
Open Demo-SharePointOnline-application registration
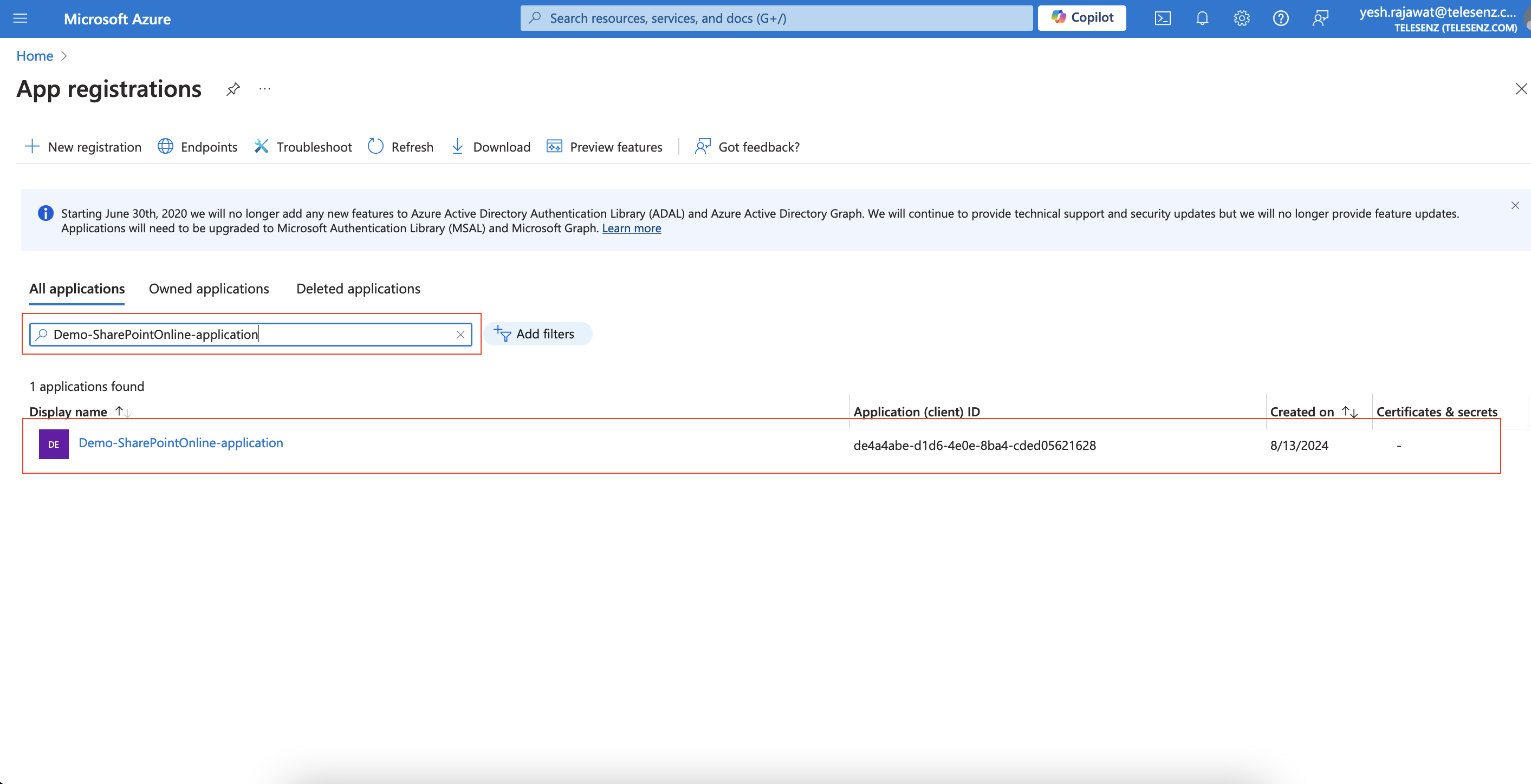pyautogui.click(x=181, y=443)
